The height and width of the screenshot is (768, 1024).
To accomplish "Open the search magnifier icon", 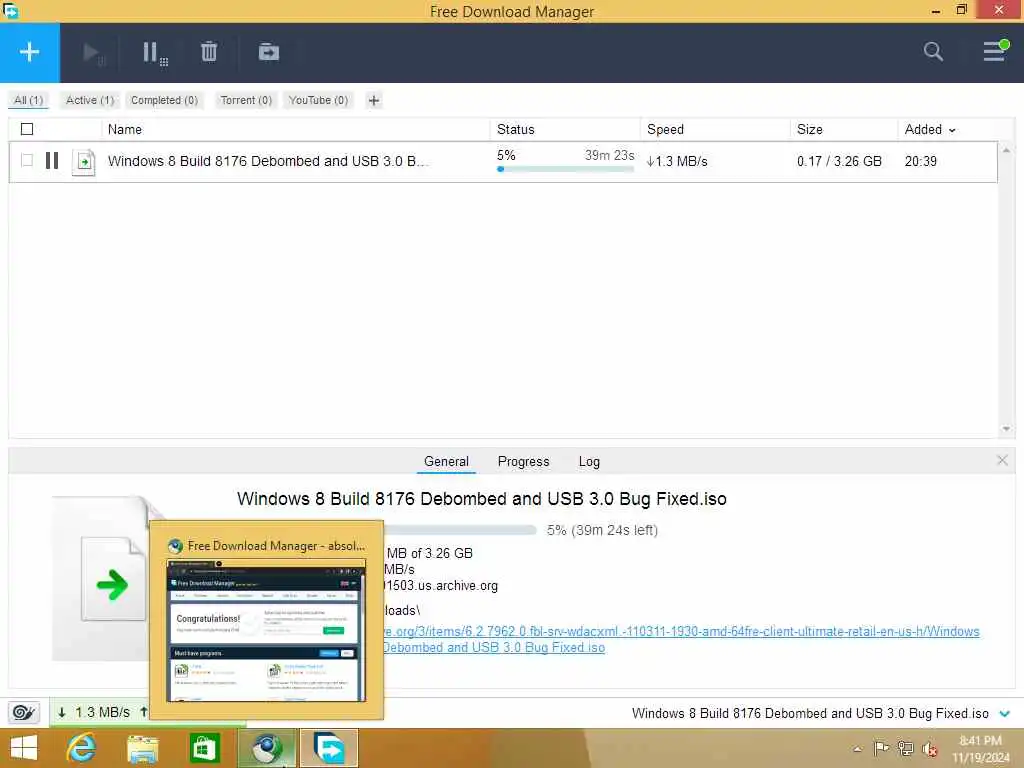I will (x=933, y=52).
